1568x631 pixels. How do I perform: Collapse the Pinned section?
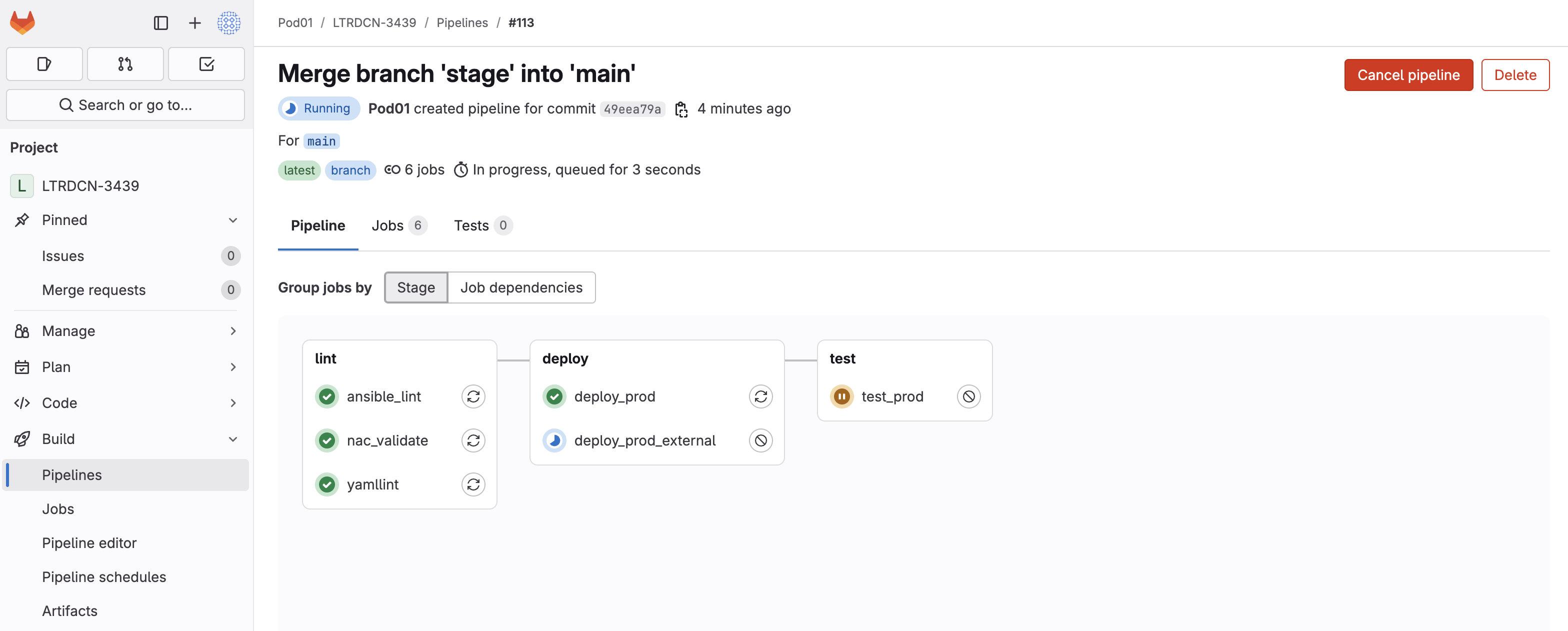[233, 220]
